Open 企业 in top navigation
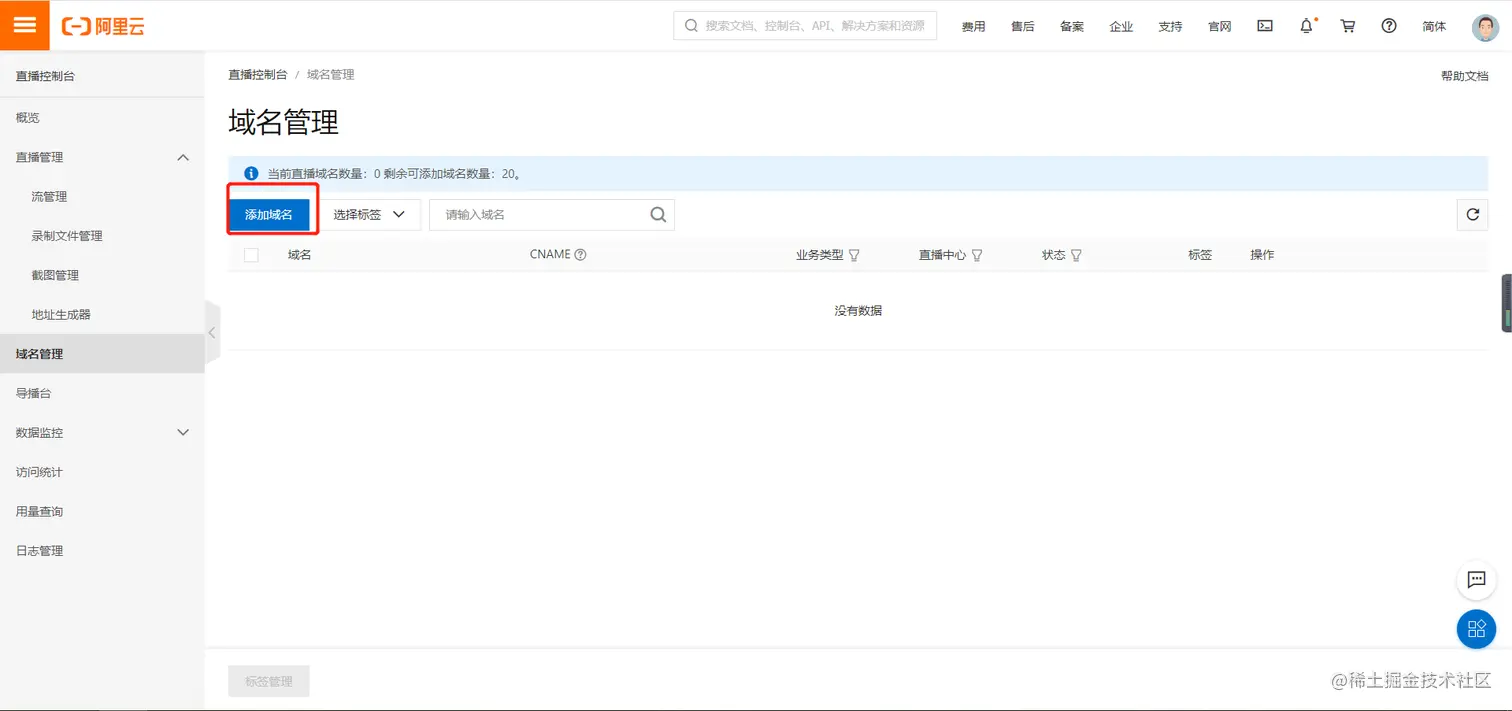The image size is (1512, 711). tap(1121, 27)
